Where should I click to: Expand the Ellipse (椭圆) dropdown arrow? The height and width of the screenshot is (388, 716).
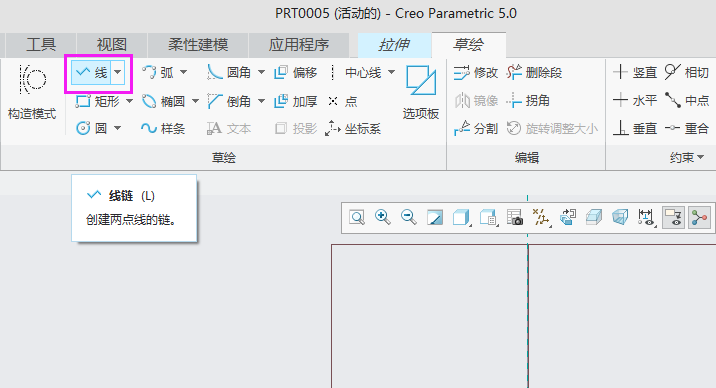(x=195, y=101)
